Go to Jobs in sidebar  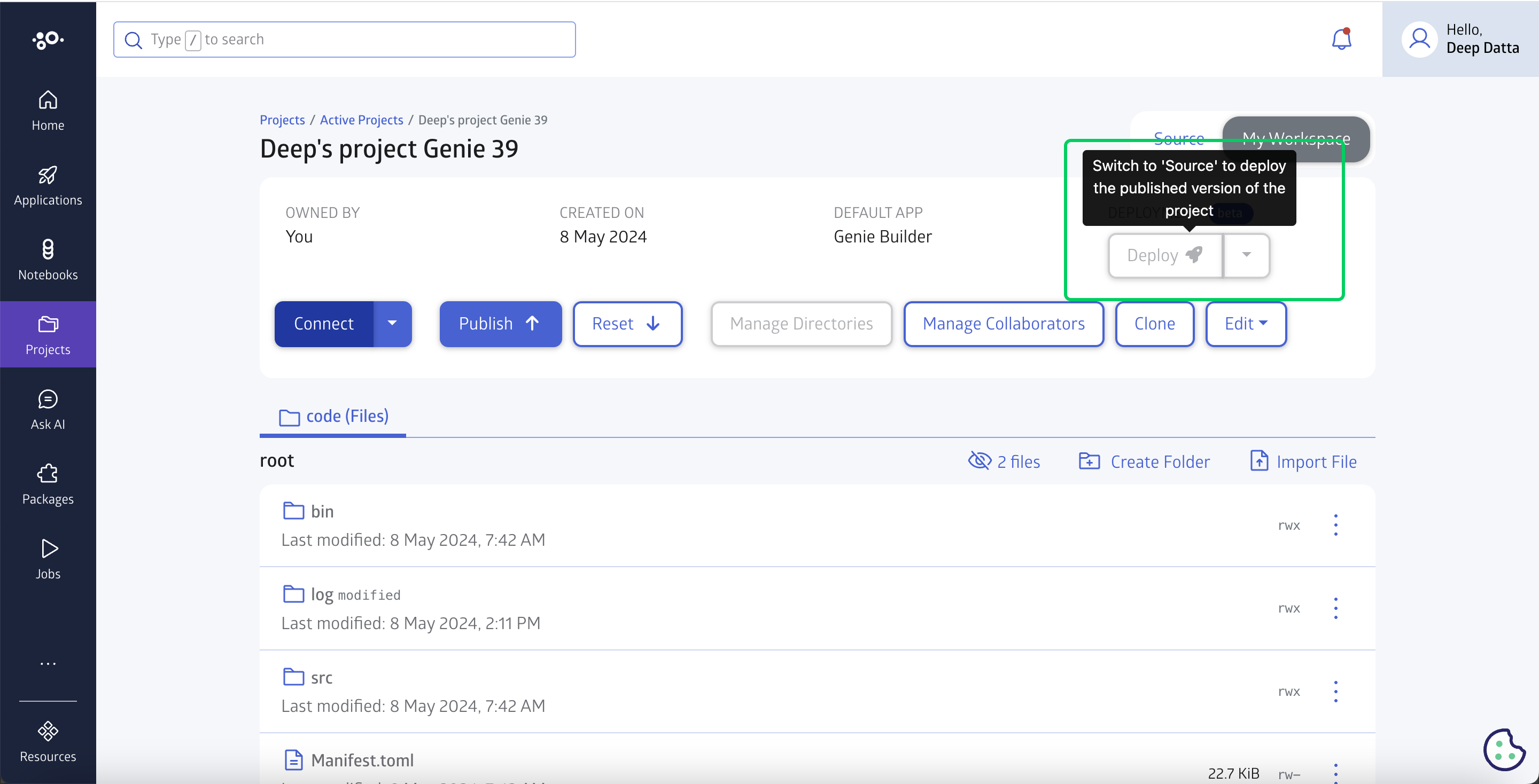point(48,559)
